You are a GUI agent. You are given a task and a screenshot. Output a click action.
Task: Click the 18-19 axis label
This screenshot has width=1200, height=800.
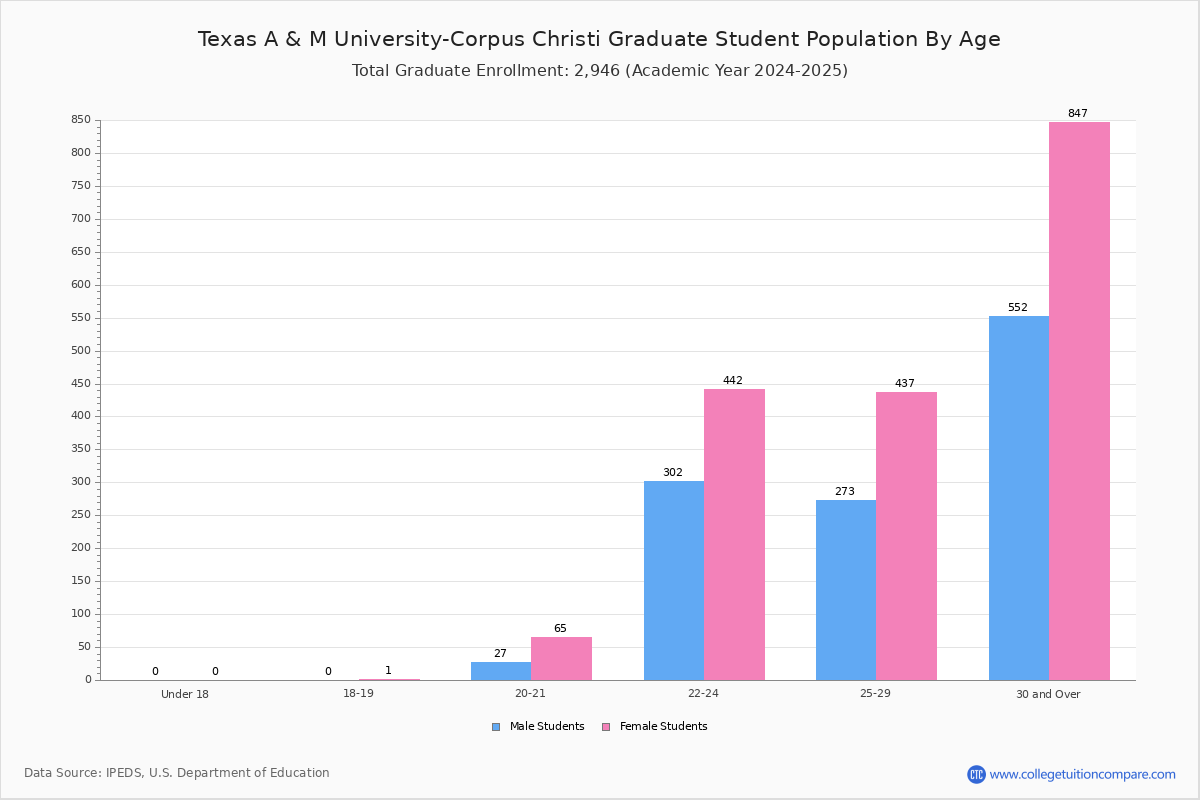pos(358,694)
